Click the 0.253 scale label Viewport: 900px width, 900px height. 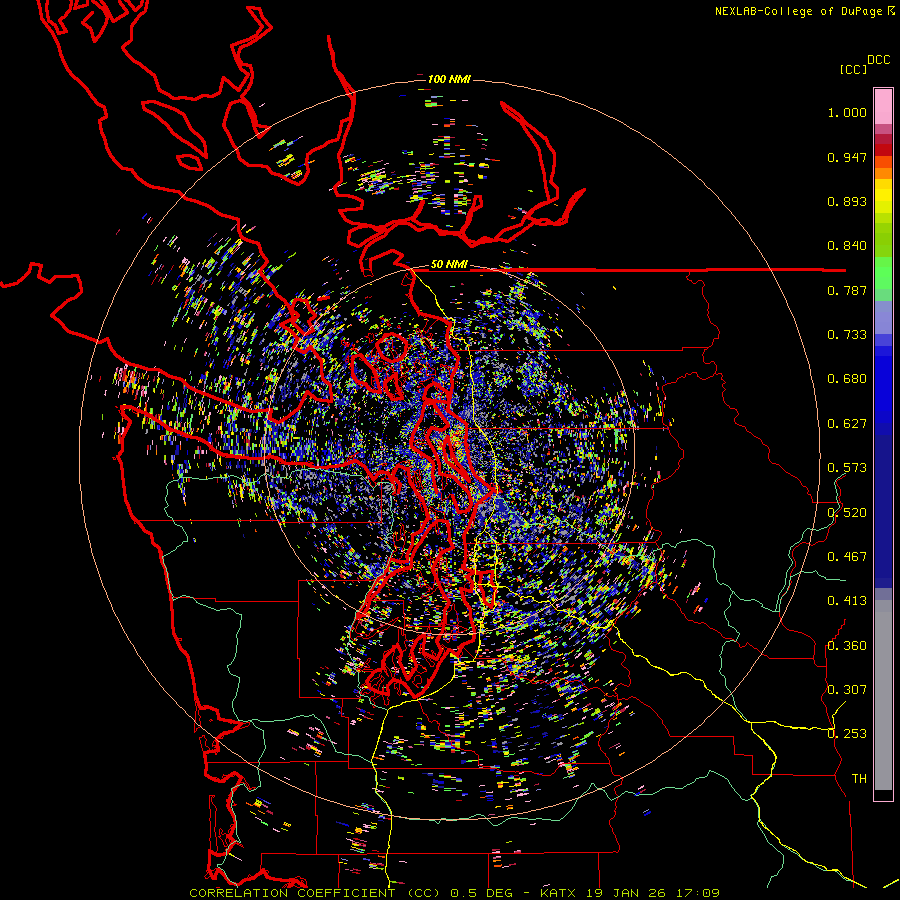847,734
